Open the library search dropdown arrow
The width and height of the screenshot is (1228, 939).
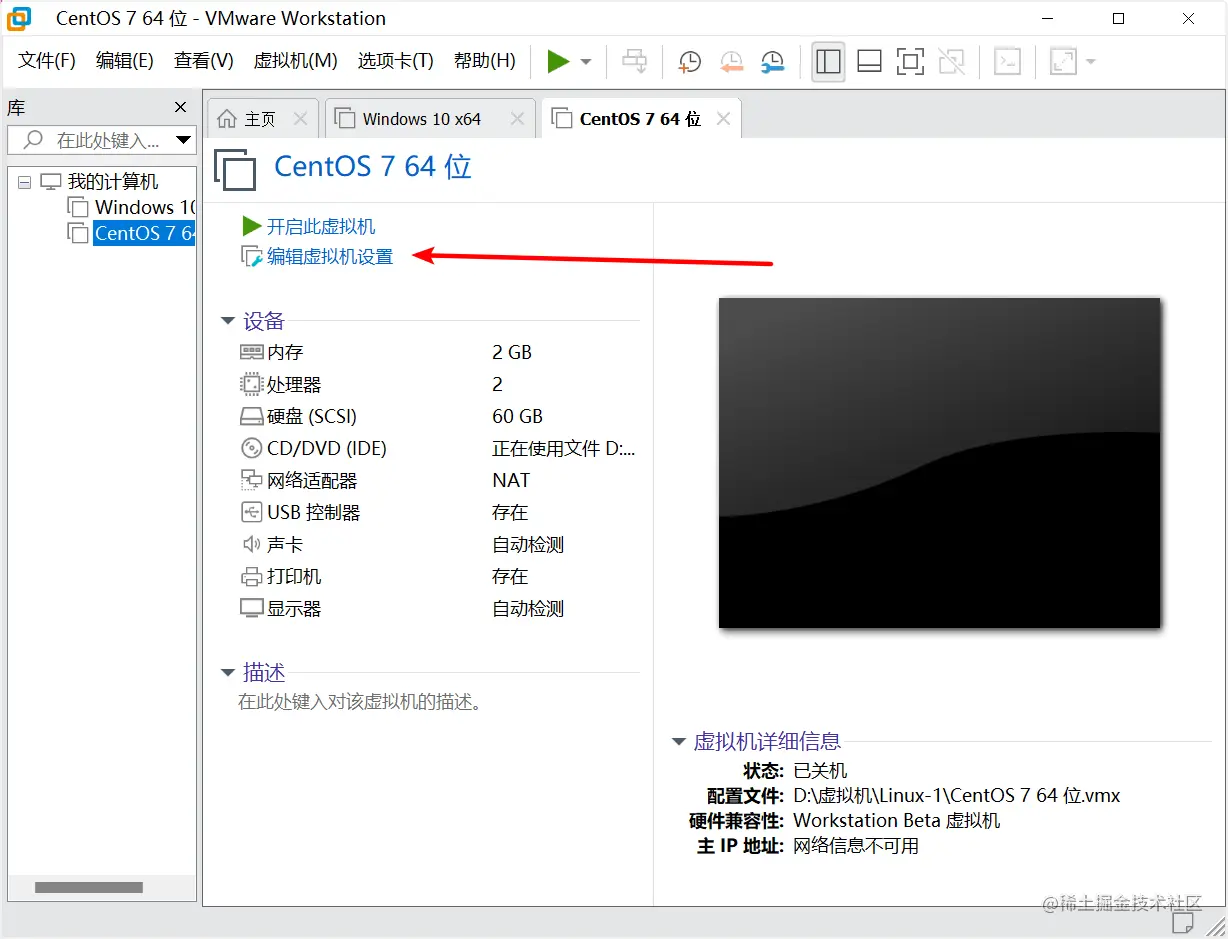[183, 140]
